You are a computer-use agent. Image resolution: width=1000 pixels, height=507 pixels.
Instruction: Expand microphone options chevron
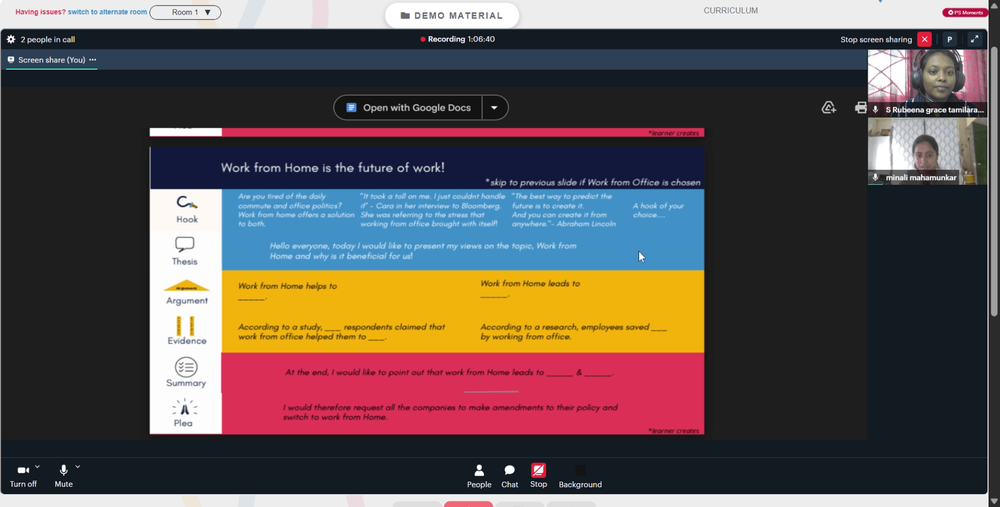point(77,467)
